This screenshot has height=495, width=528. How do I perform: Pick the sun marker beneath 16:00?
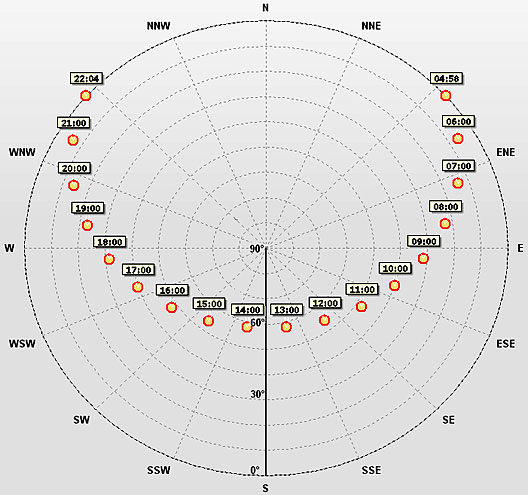[171, 307]
